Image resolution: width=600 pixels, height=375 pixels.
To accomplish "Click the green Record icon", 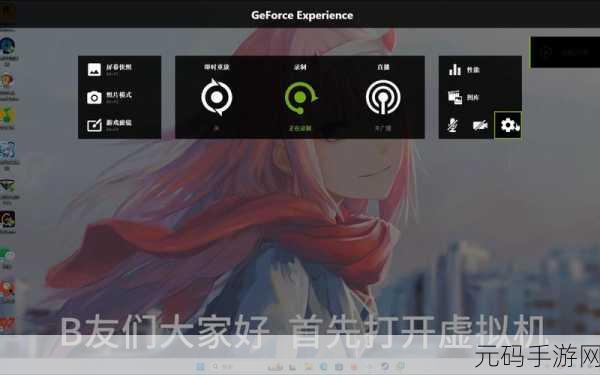I will click(301, 98).
